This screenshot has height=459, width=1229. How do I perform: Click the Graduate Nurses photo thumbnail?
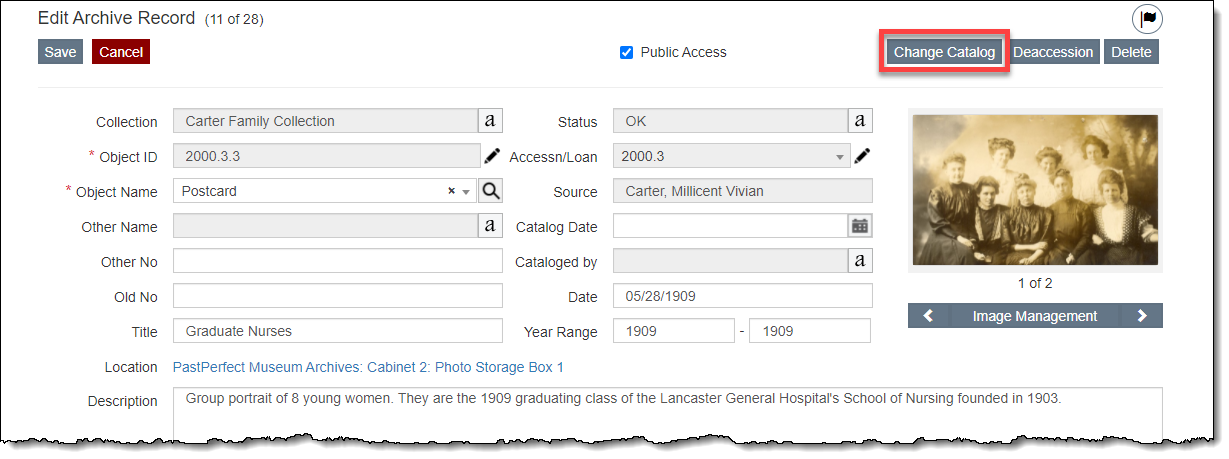click(1035, 190)
